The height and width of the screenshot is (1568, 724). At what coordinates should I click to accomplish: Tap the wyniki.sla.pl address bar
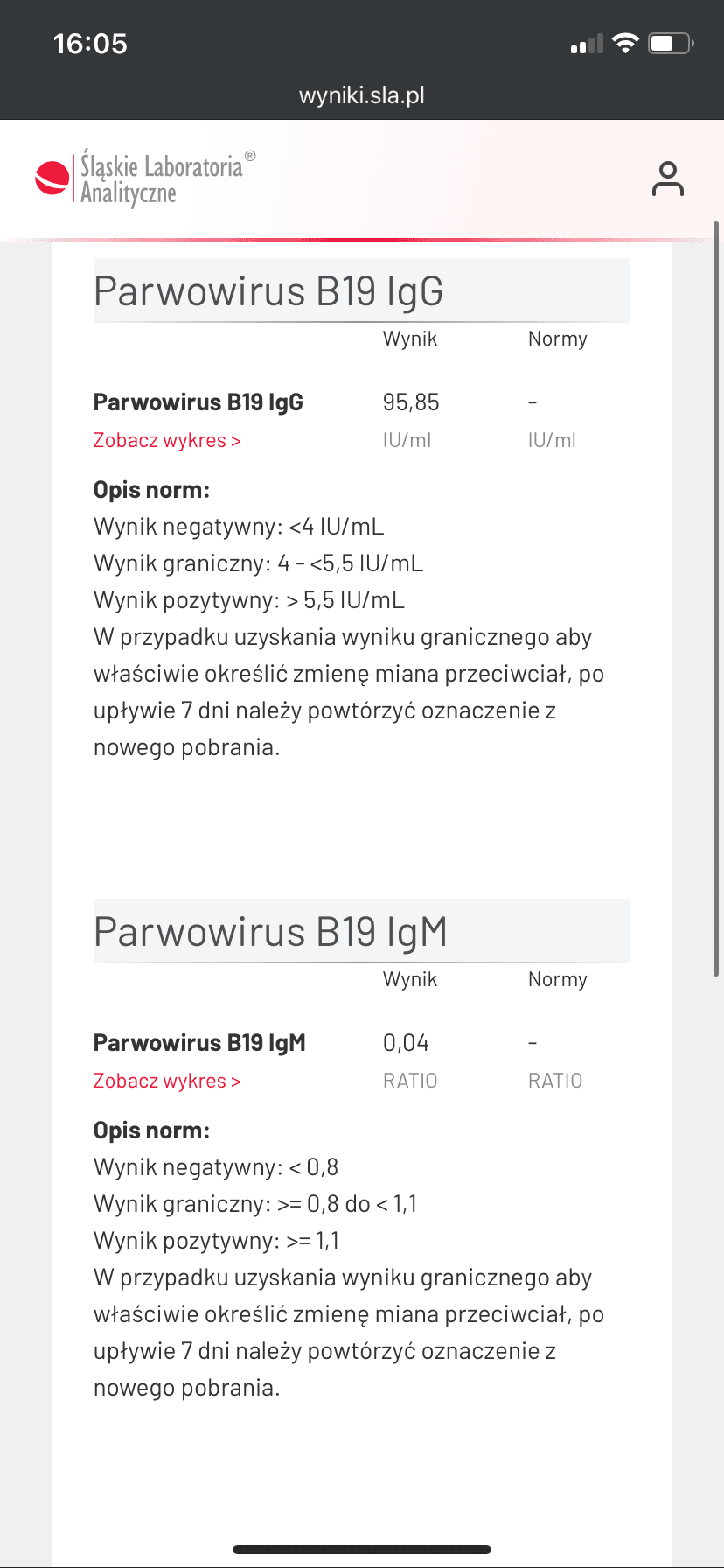tap(362, 94)
